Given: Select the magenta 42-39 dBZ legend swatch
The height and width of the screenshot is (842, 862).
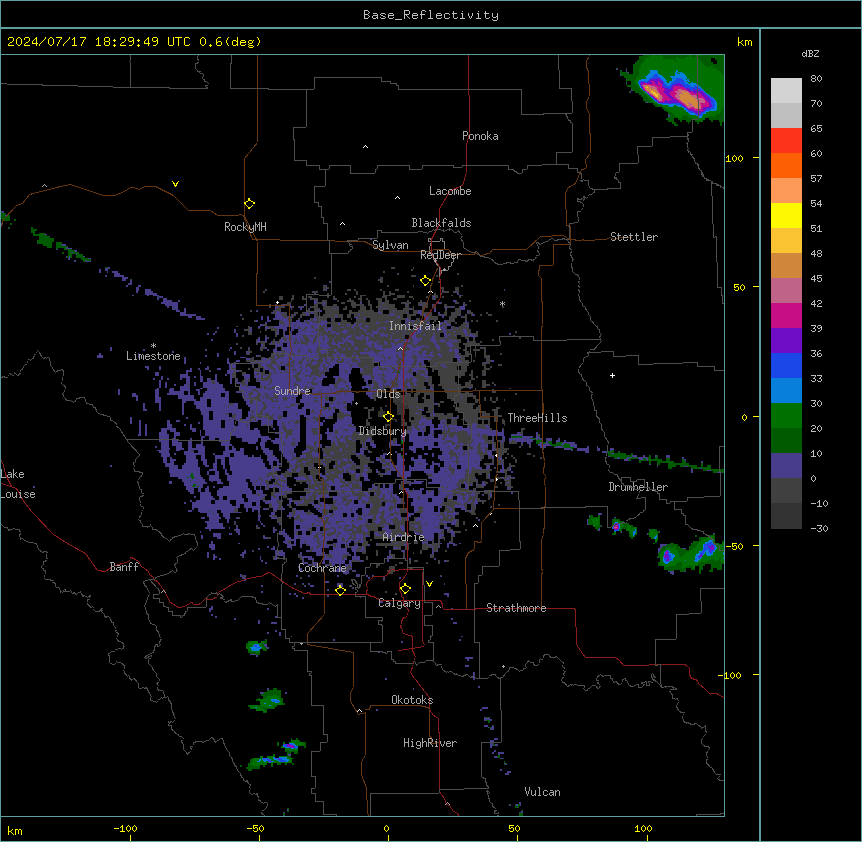Looking at the screenshot, I should 786,315.
